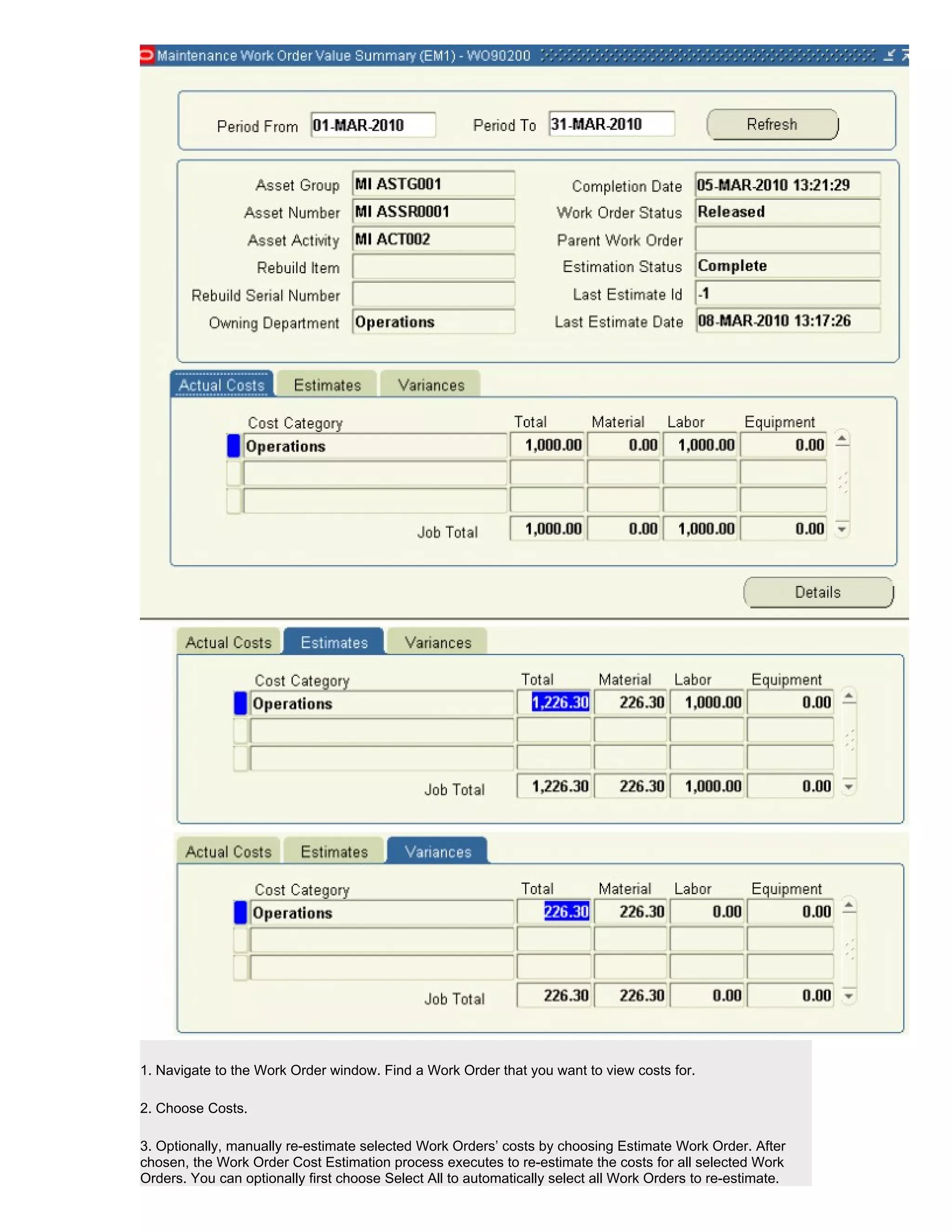The height and width of the screenshot is (1232, 952).
Task: Click the Work Order Status field Released
Action: tap(787, 212)
